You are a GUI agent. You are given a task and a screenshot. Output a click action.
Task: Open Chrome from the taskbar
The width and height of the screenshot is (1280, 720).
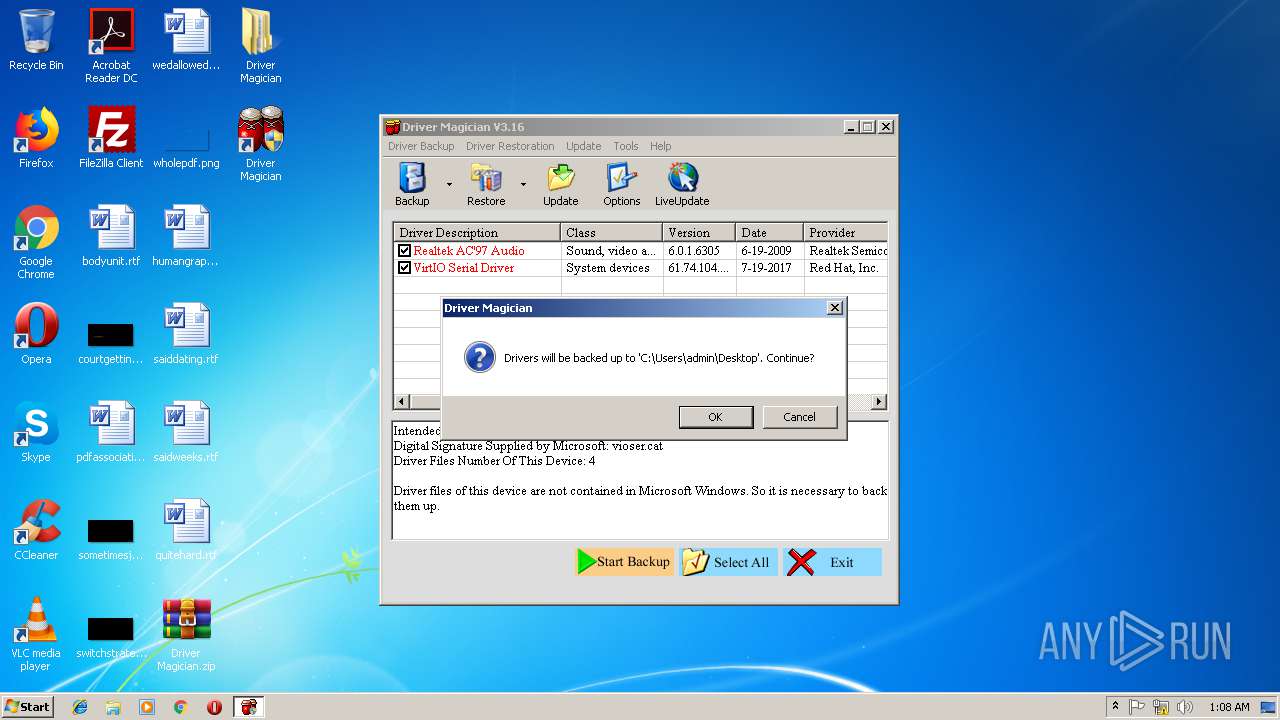point(180,706)
